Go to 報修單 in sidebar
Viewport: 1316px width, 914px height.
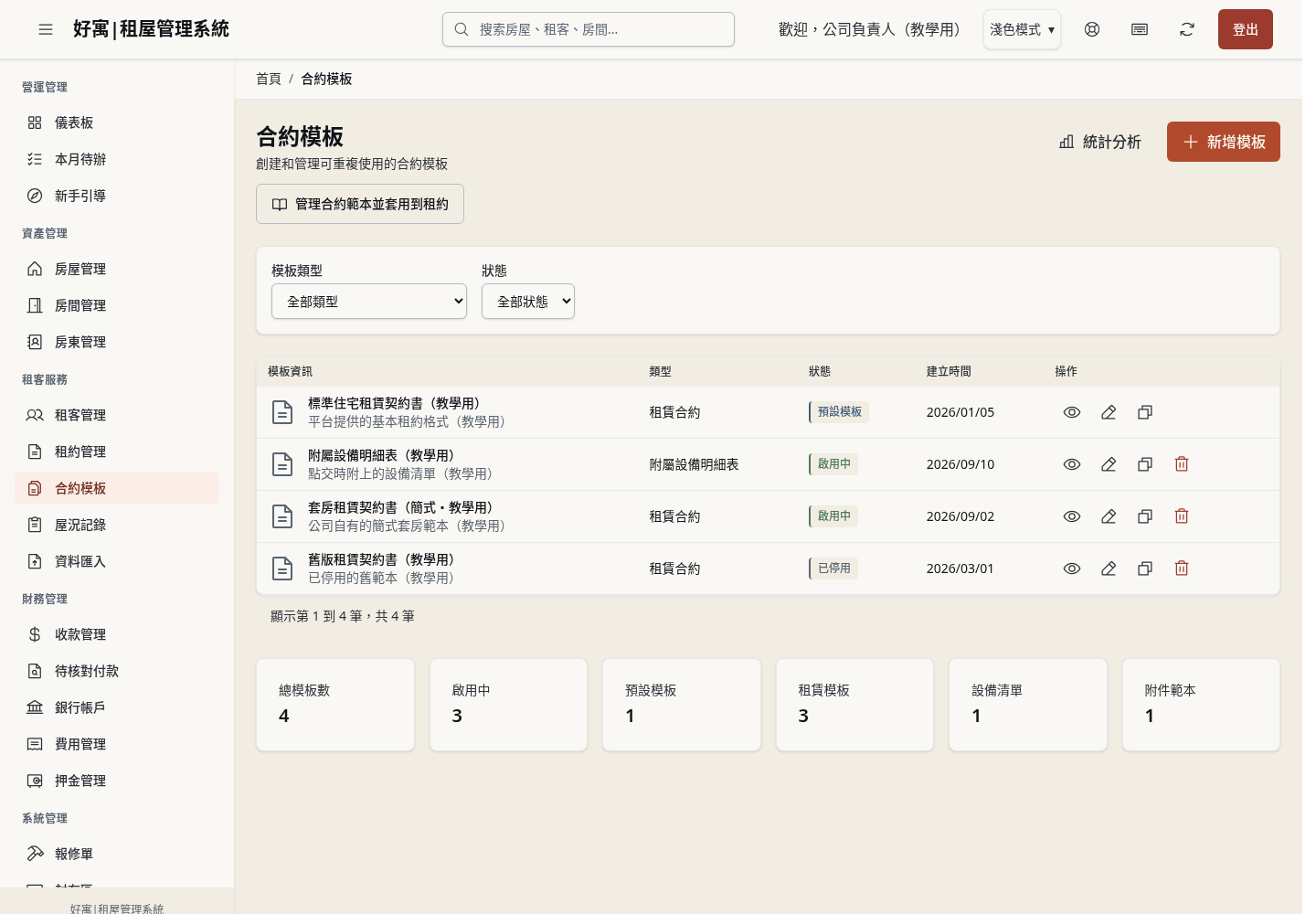pyautogui.click(x=117, y=854)
